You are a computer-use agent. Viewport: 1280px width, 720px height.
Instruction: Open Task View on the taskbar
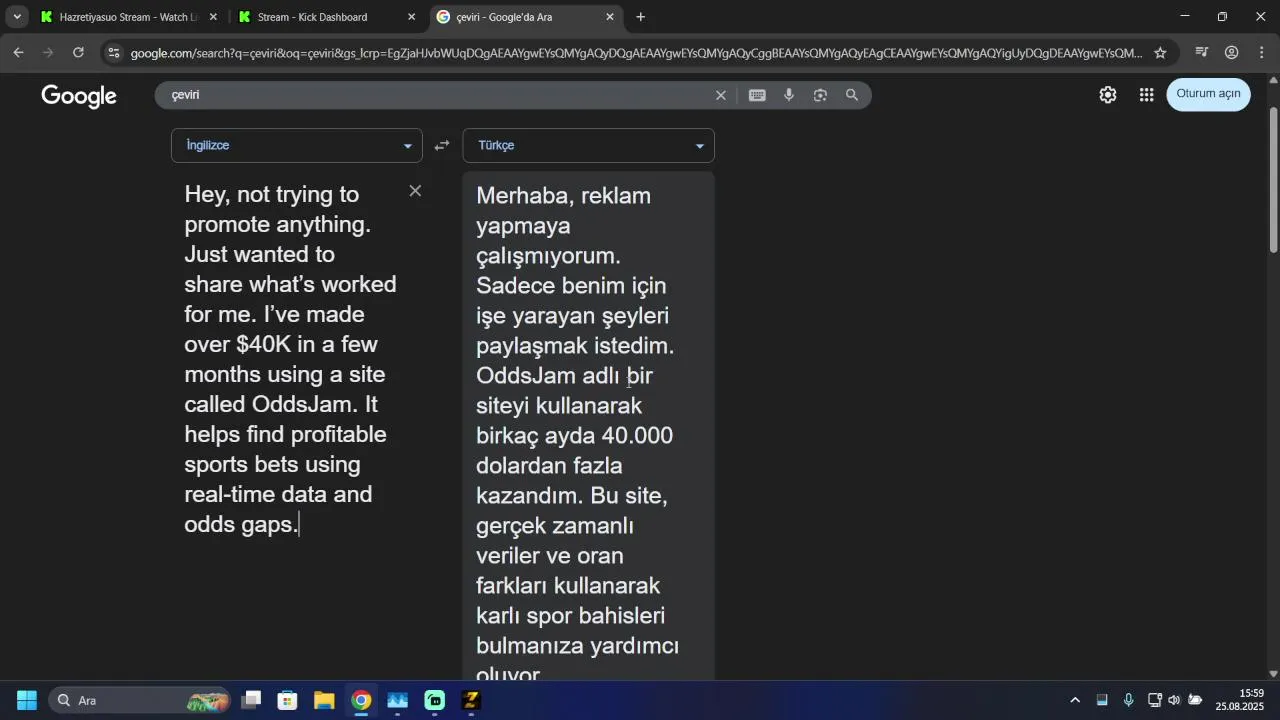[x=252, y=700]
